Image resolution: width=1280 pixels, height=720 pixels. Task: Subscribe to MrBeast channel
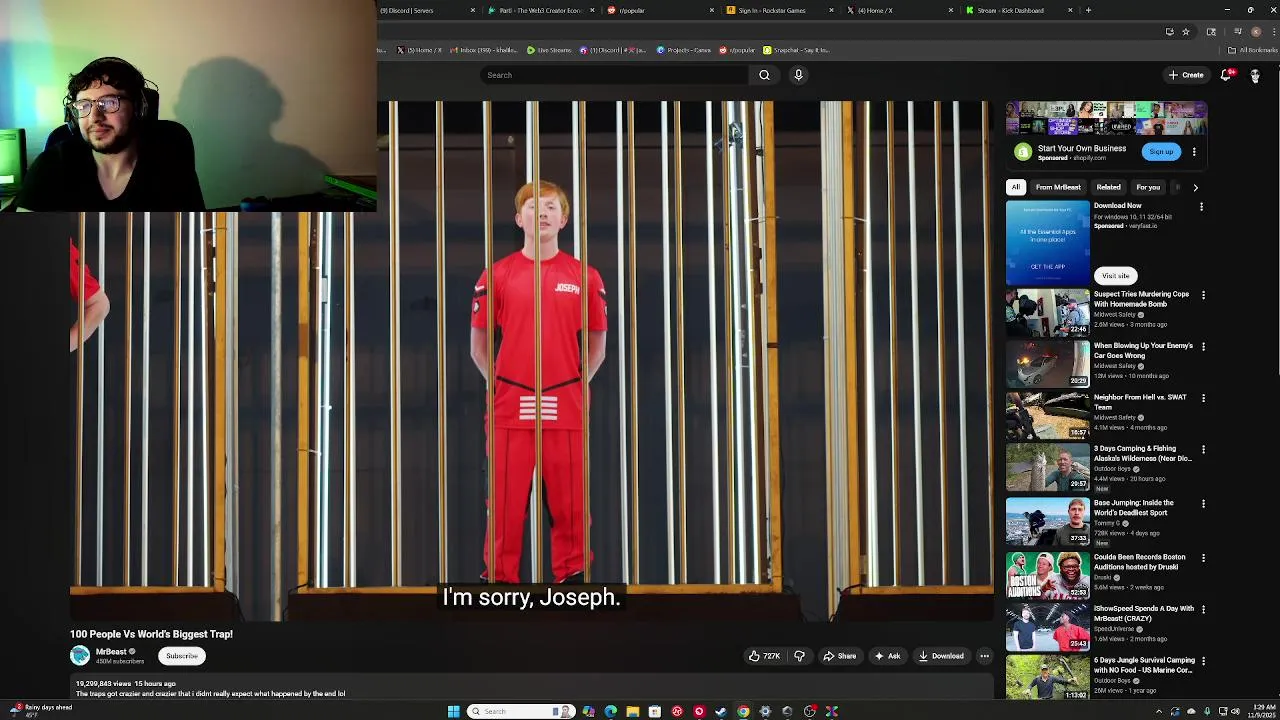(182, 656)
